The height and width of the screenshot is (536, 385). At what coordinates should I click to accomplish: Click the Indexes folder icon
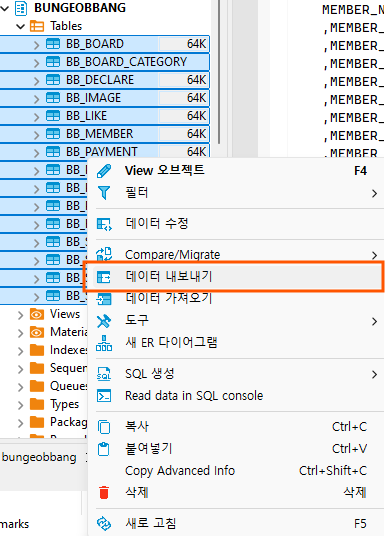pyautogui.click(x=37, y=350)
